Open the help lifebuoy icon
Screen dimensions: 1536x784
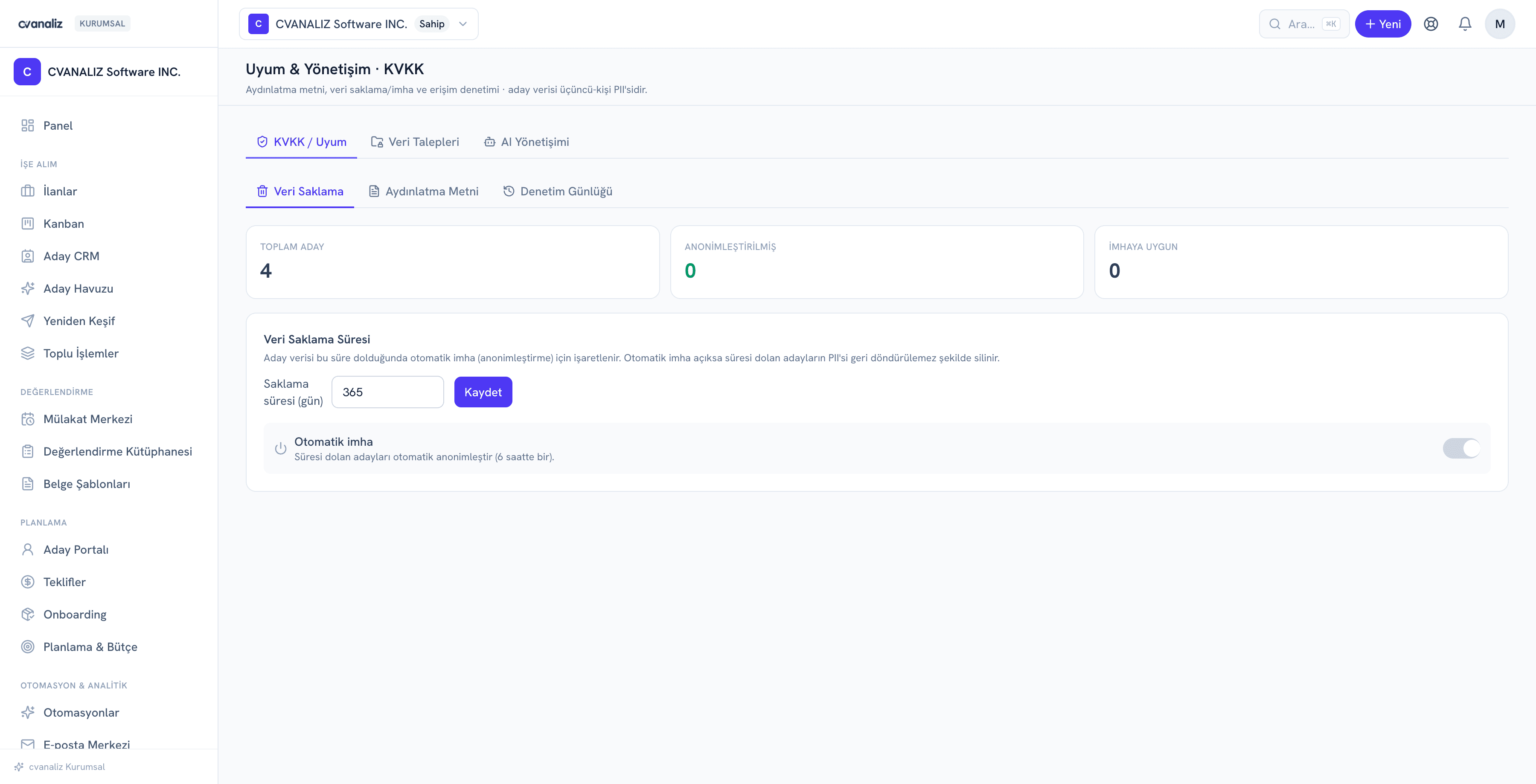(x=1431, y=24)
